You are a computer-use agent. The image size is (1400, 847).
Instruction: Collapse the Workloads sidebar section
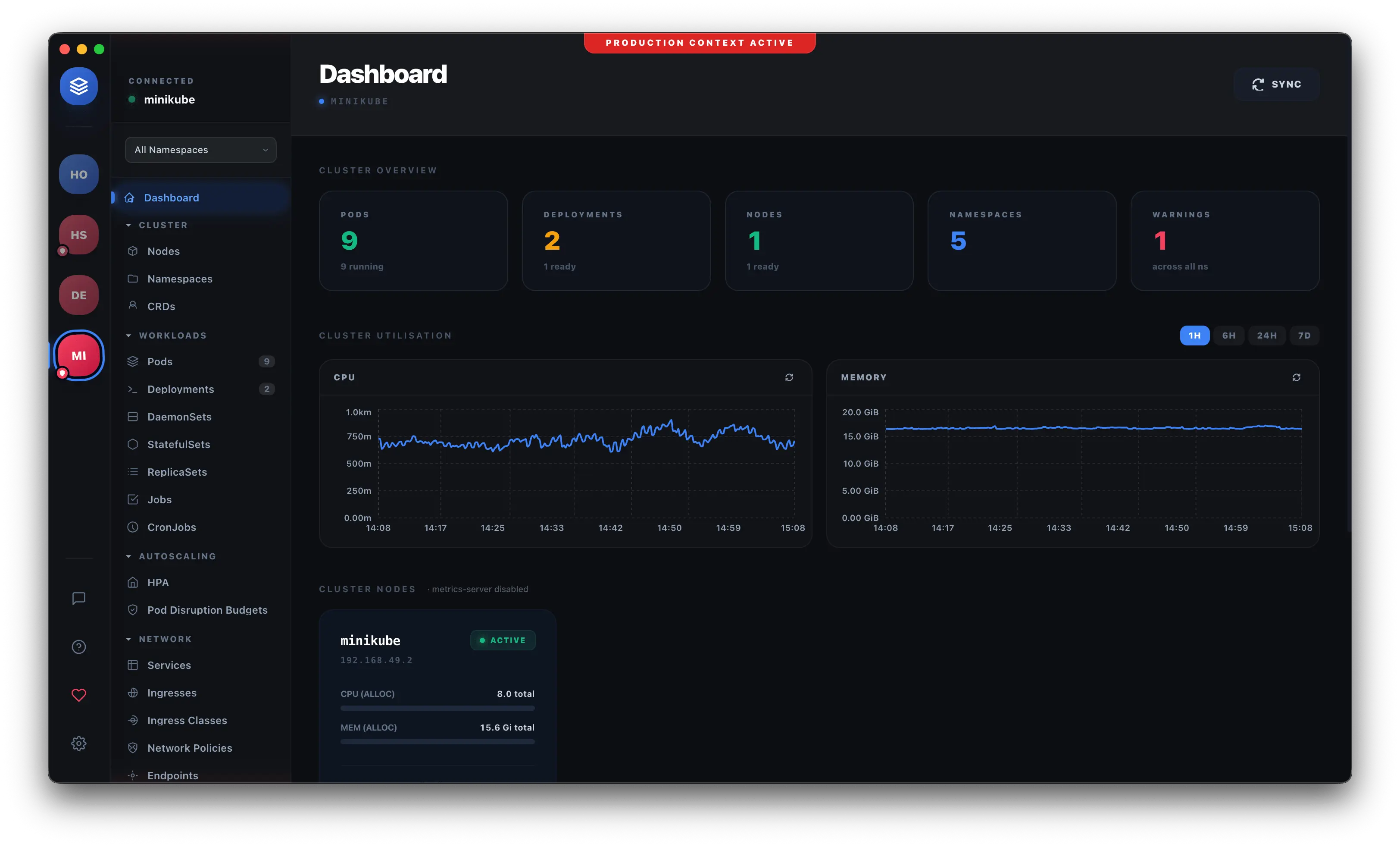click(x=172, y=336)
